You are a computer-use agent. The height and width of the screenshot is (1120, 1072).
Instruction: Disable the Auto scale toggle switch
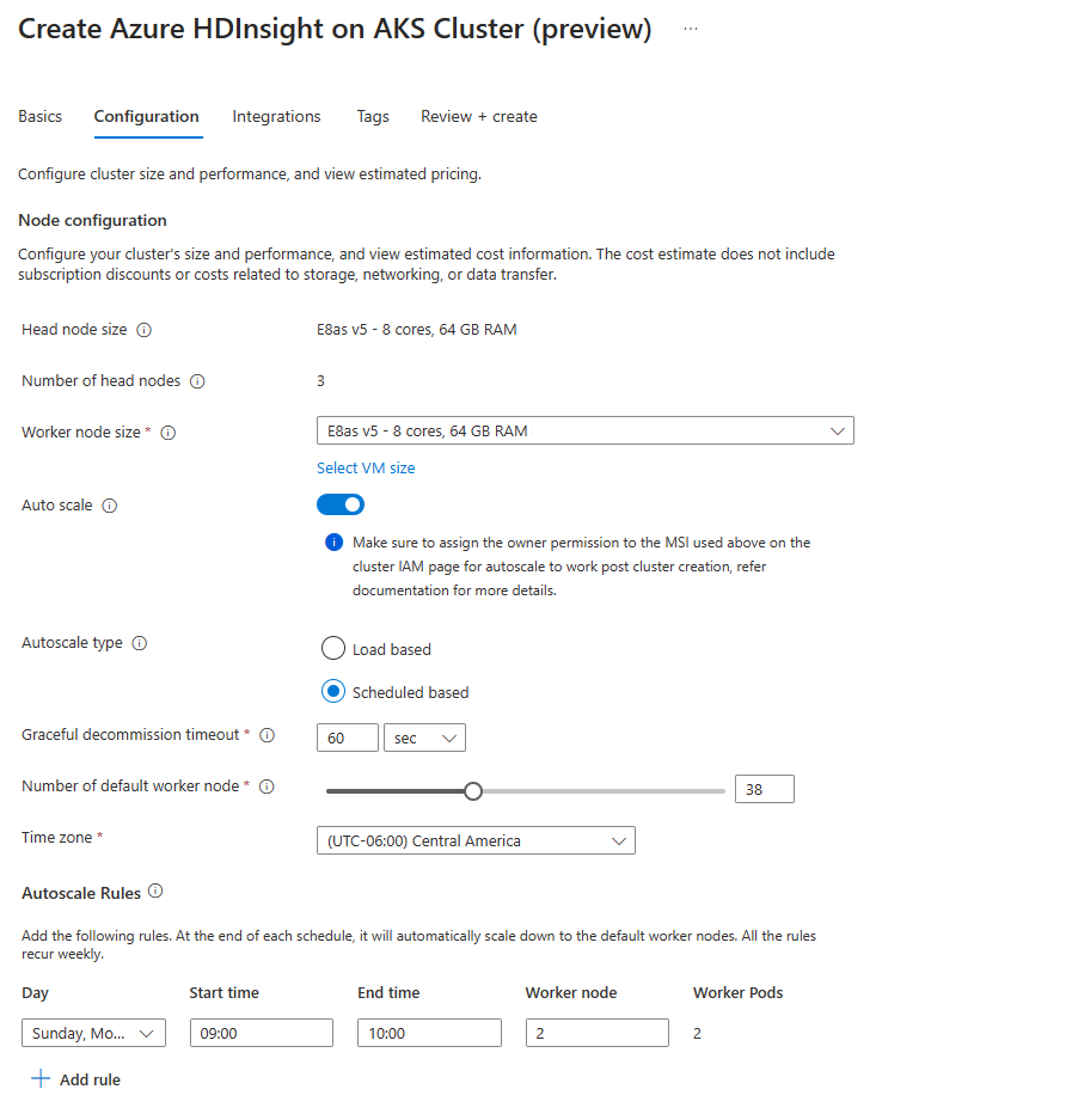341,505
